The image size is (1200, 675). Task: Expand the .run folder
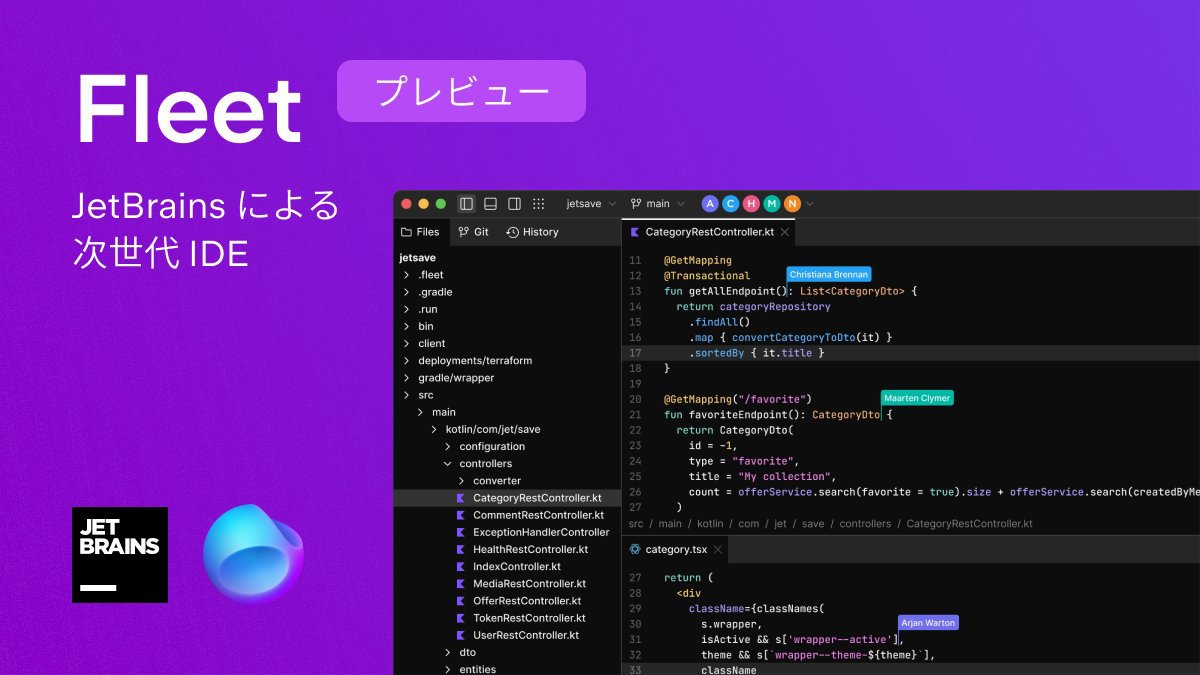pos(406,309)
